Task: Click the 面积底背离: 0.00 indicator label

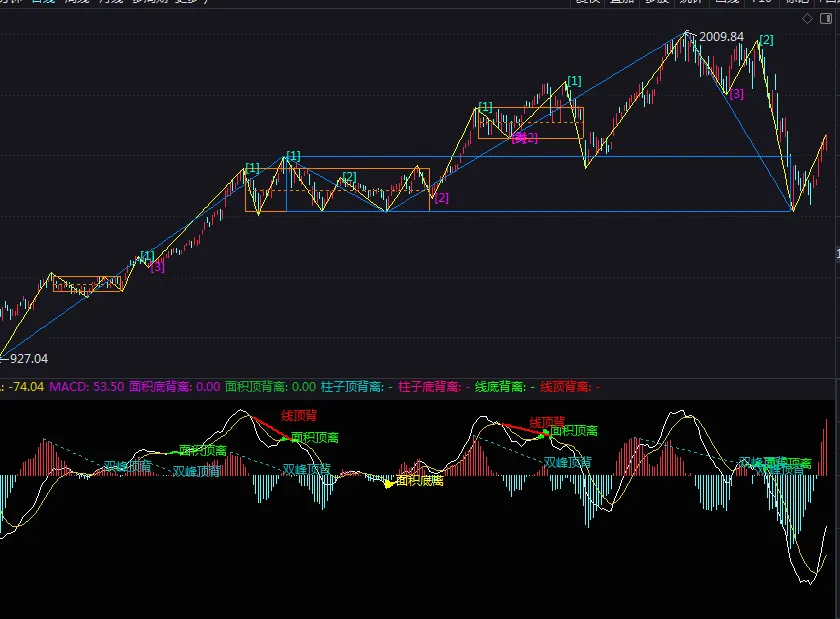Action: tap(175, 386)
